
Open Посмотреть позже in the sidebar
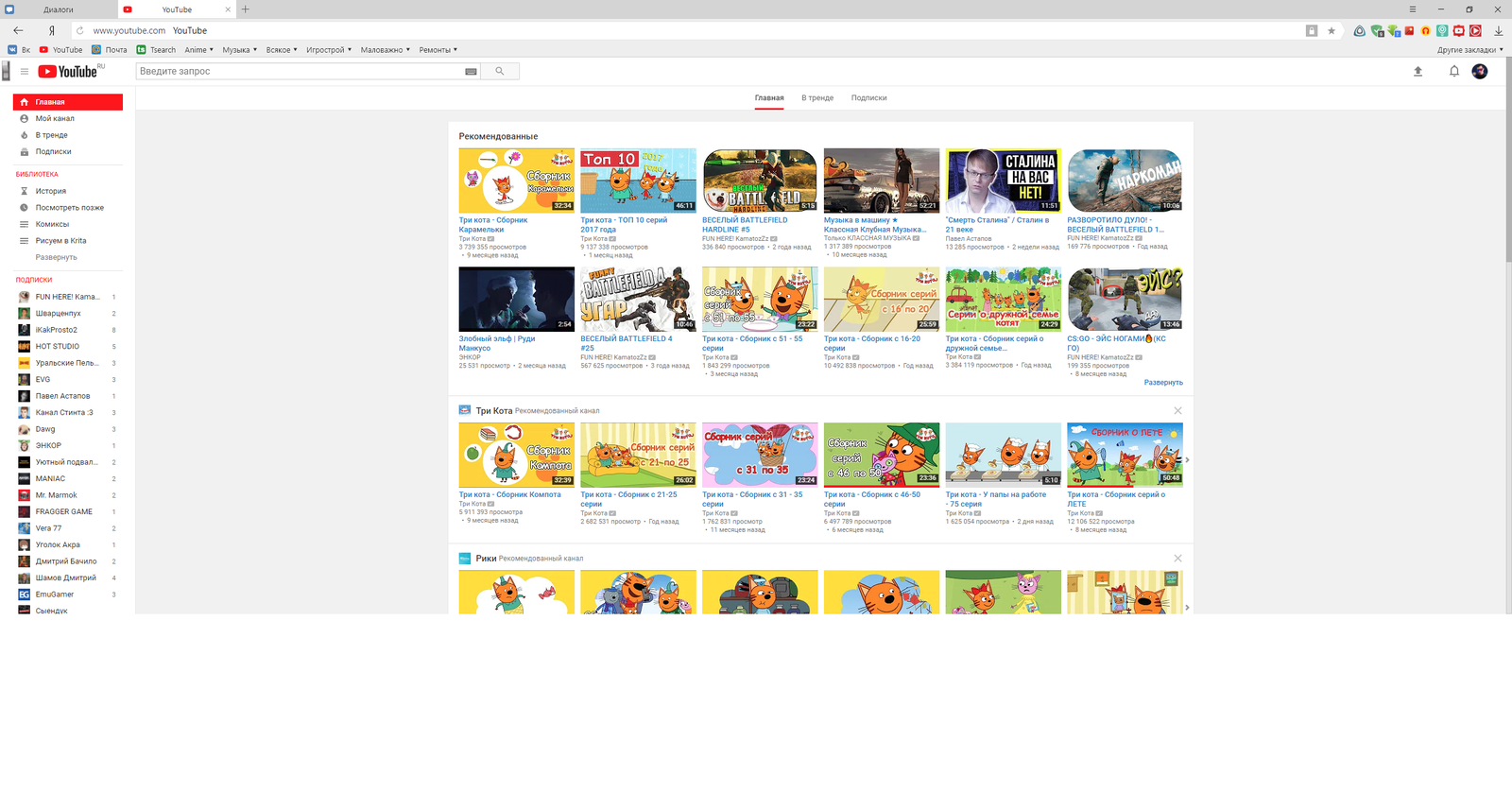coord(68,208)
